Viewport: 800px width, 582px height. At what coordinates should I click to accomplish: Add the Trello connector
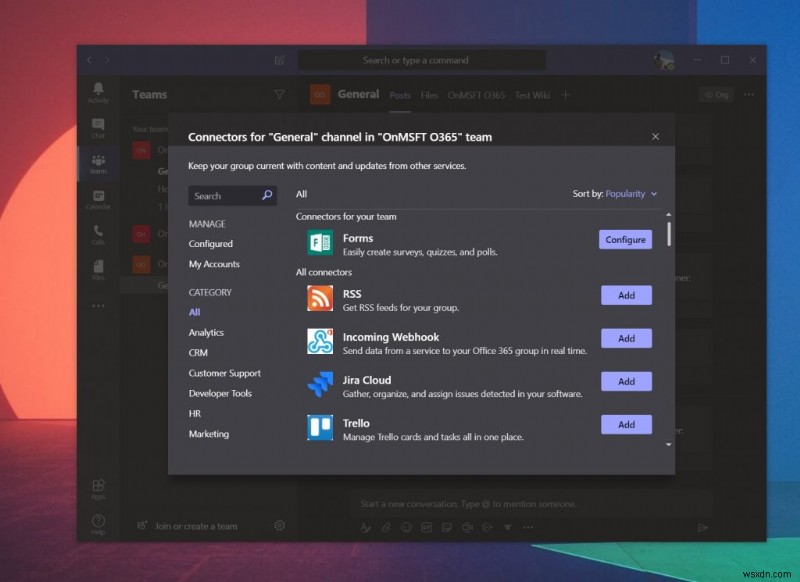click(626, 424)
